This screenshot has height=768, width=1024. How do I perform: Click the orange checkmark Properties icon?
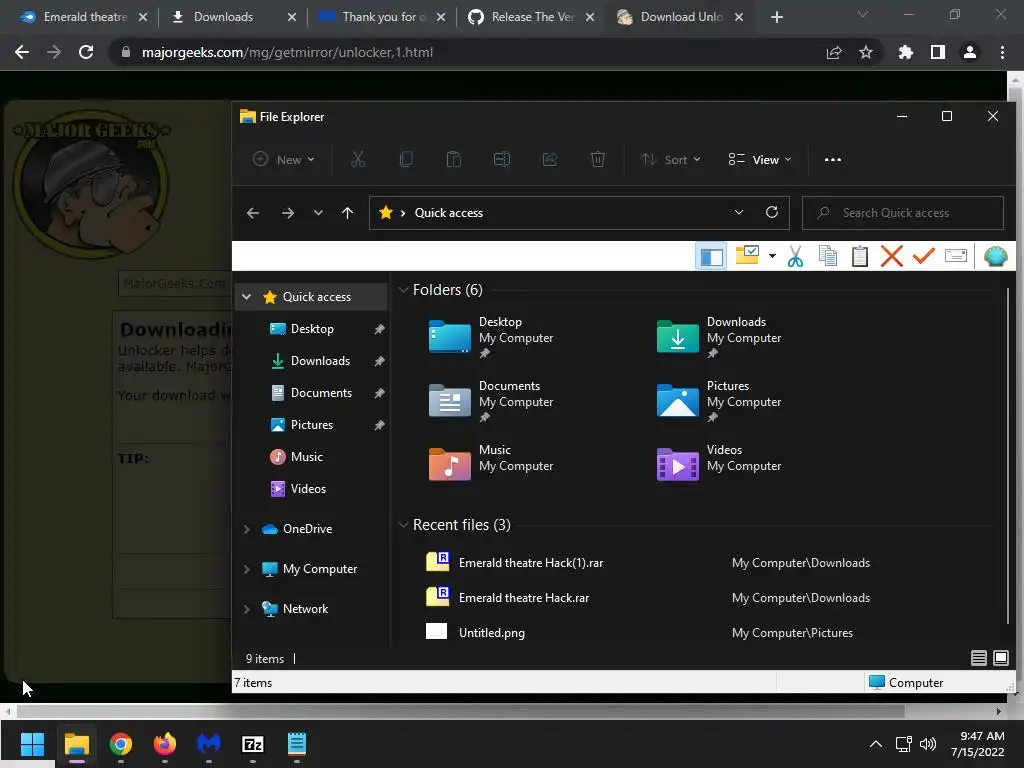(x=923, y=256)
